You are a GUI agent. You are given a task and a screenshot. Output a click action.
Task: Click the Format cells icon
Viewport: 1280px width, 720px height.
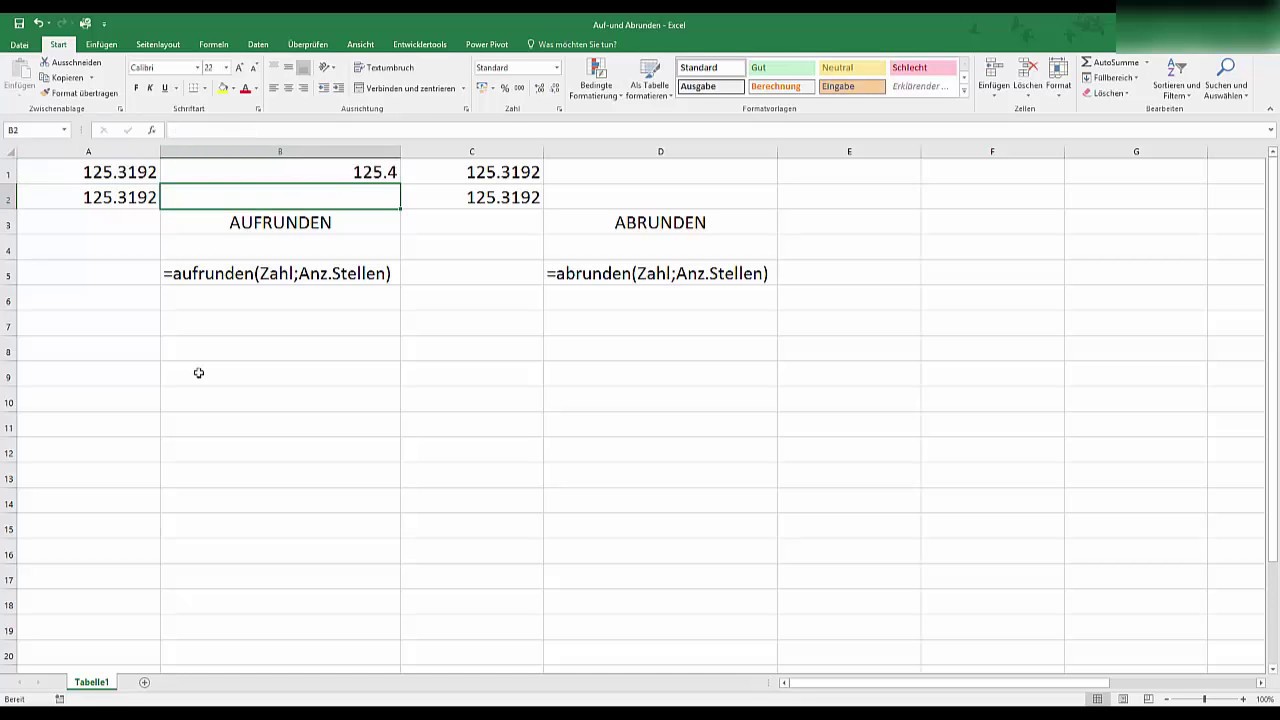1058,68
